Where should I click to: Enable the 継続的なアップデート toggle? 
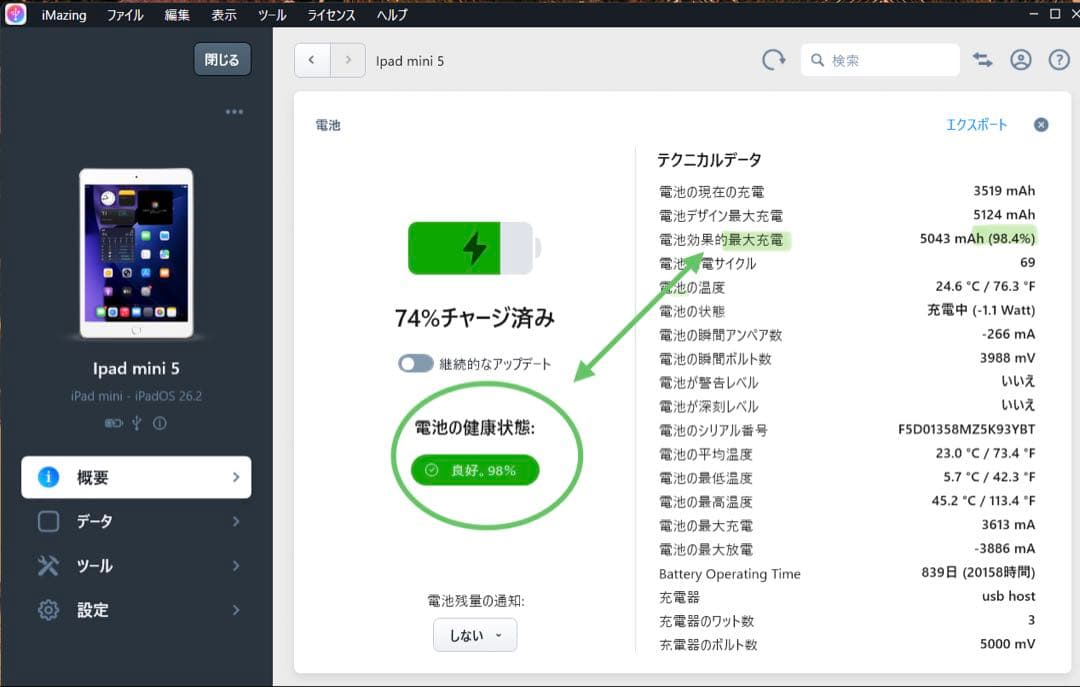[415, 364]
